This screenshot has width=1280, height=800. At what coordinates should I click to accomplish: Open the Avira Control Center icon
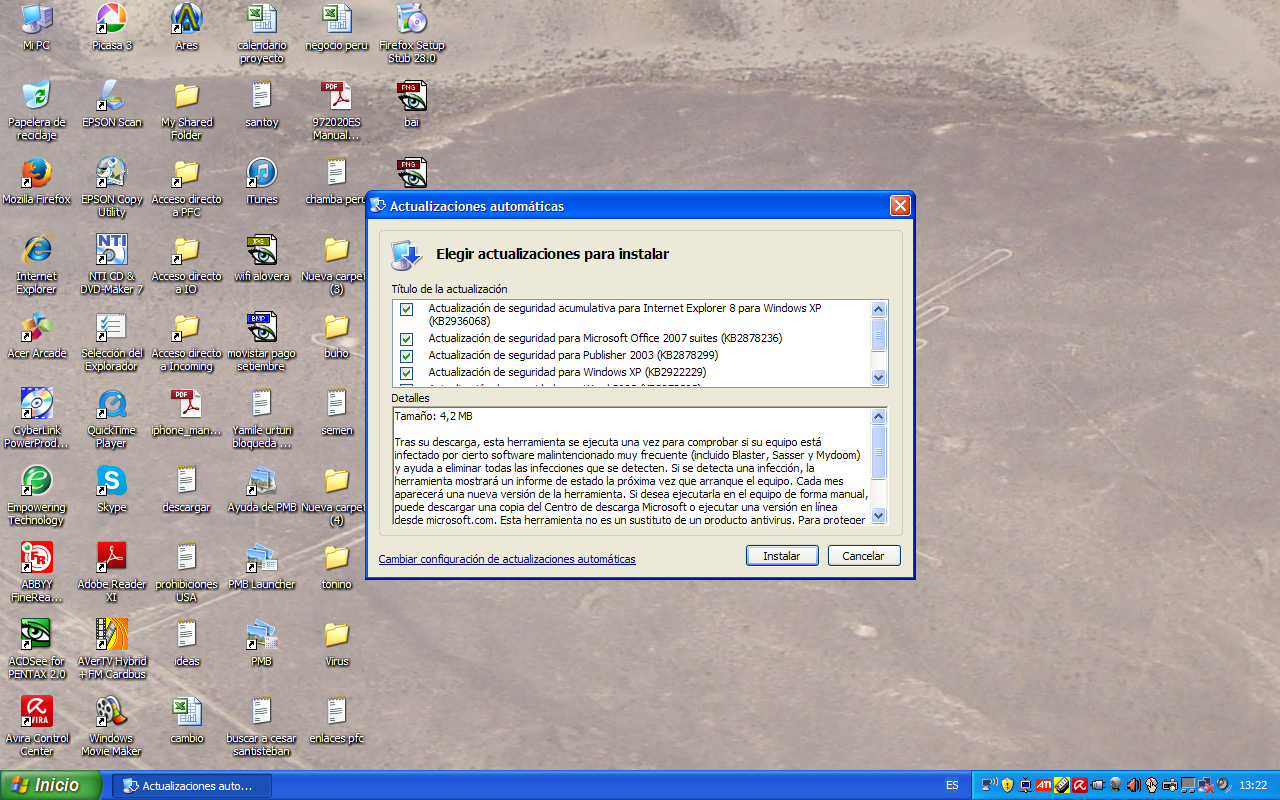36,712
